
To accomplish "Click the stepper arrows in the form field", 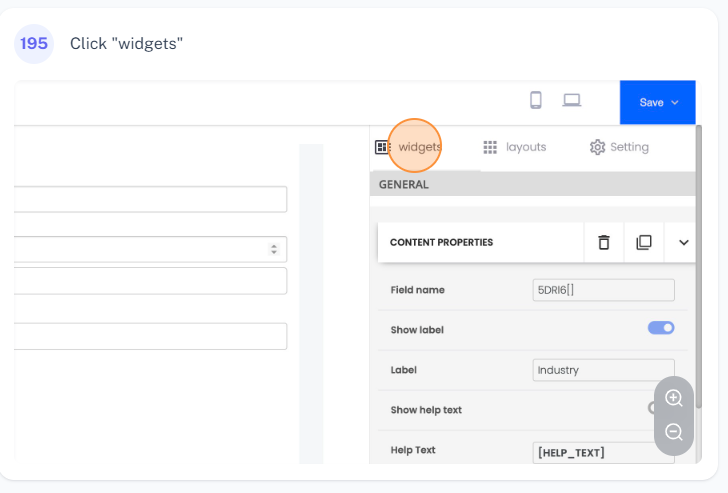I will (274, 249).
